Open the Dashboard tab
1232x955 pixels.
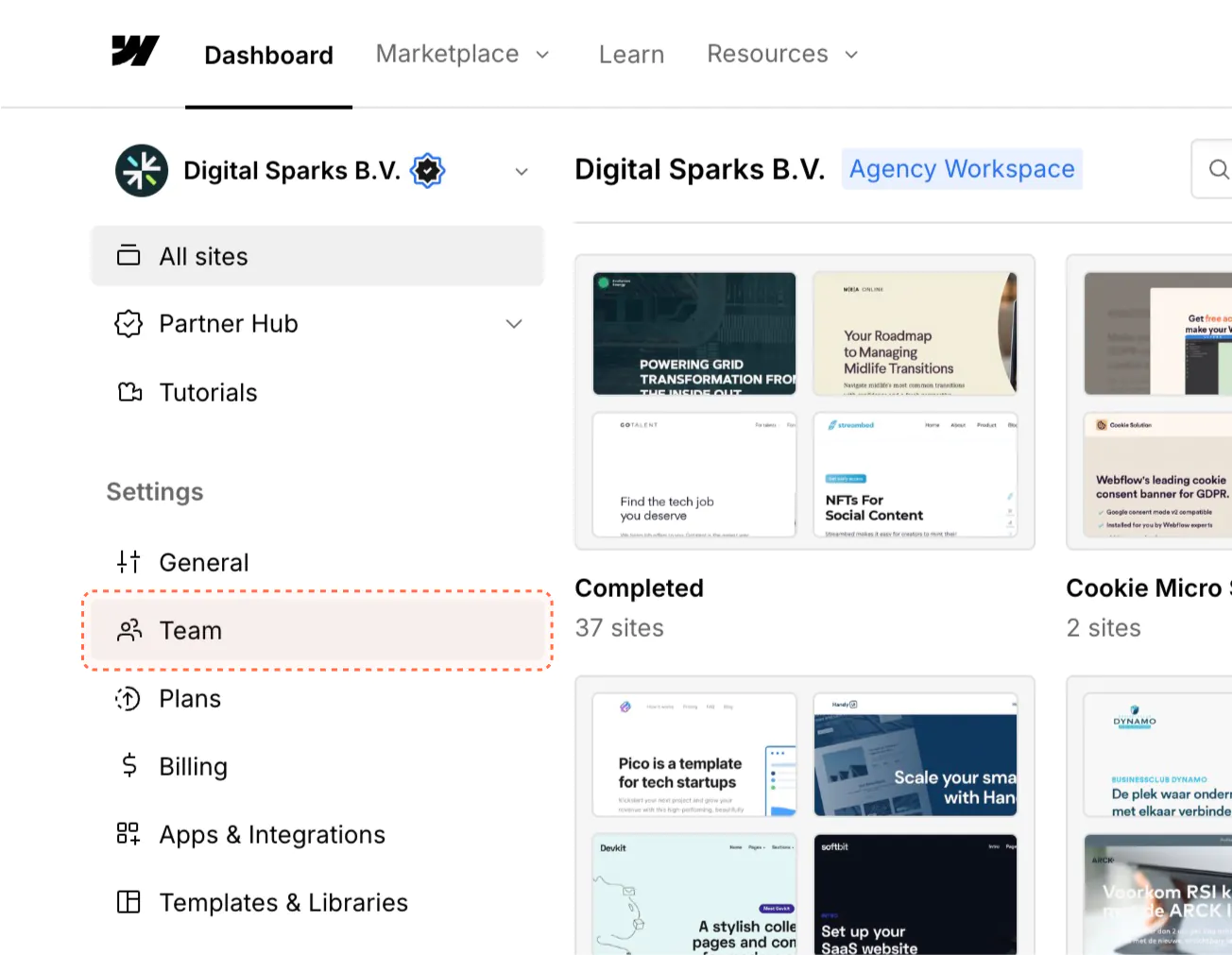268,55
